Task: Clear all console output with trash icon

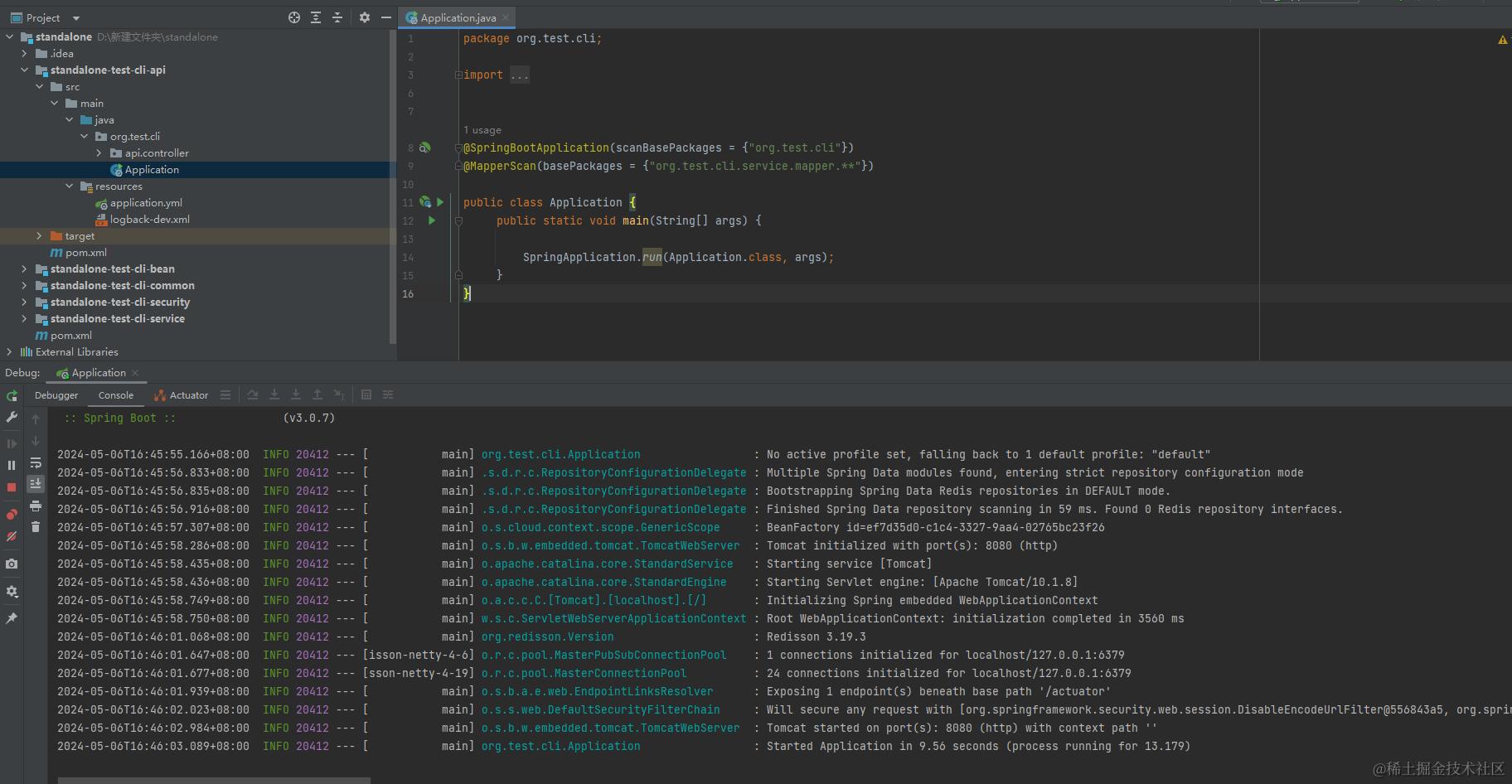Action: point(36,527)
